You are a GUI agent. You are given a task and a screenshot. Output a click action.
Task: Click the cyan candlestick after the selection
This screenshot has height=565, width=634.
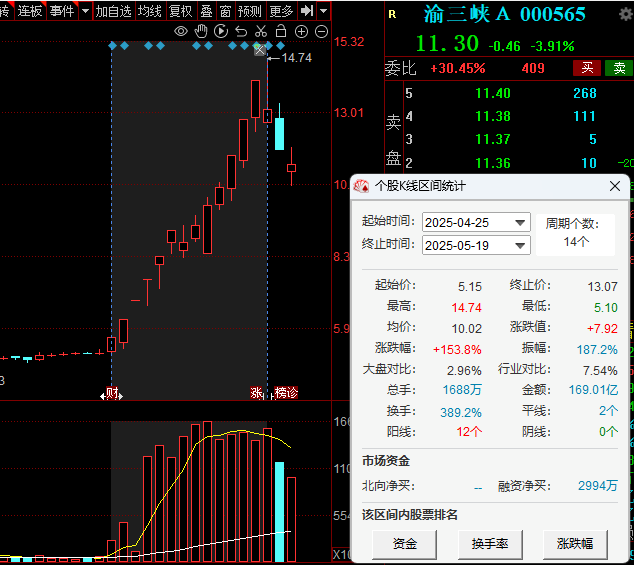pyautogui.click(x=280, y=133)
